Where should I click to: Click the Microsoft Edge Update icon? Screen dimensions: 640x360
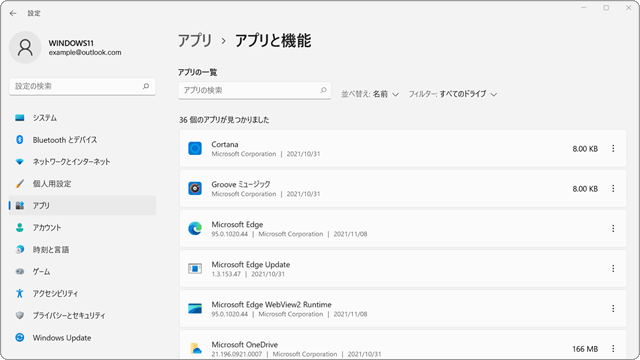(195, 269)
